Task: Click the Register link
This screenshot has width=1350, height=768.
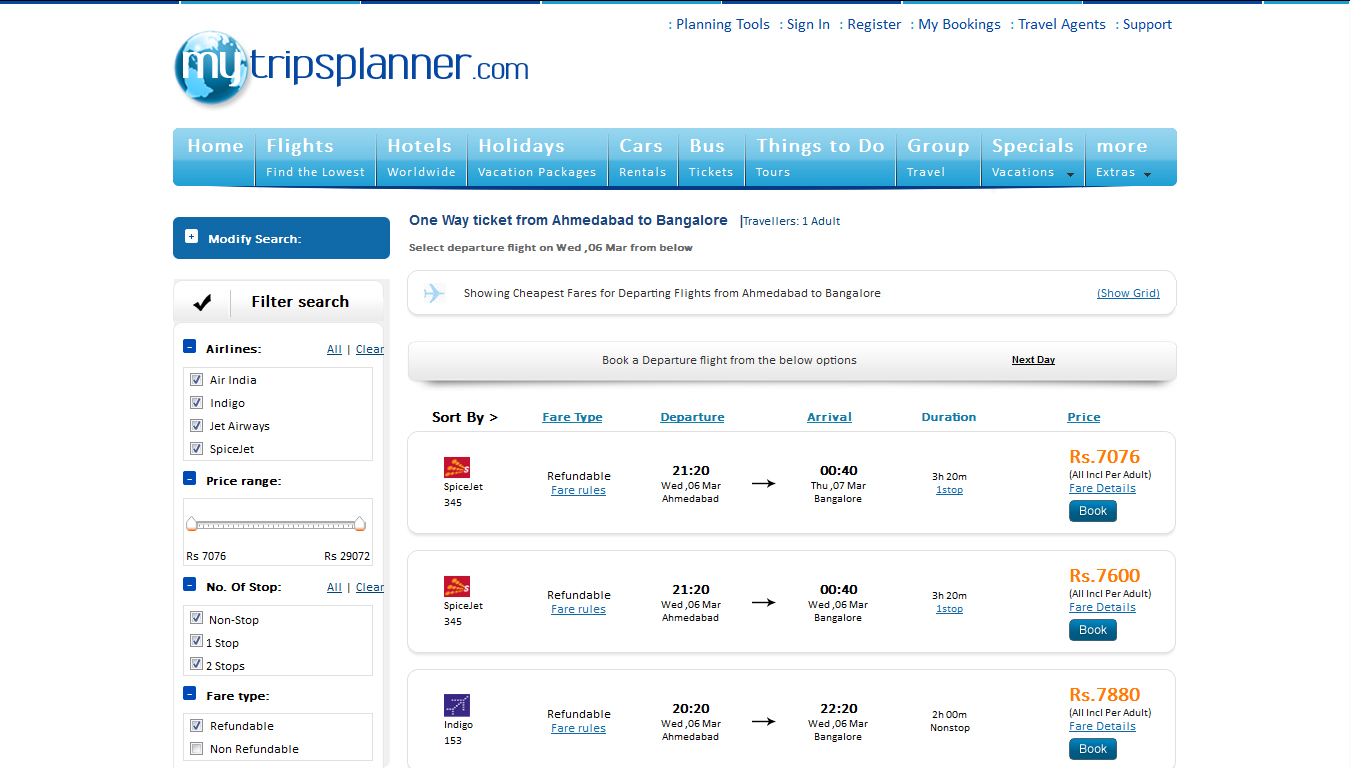Action: [874, 24]
